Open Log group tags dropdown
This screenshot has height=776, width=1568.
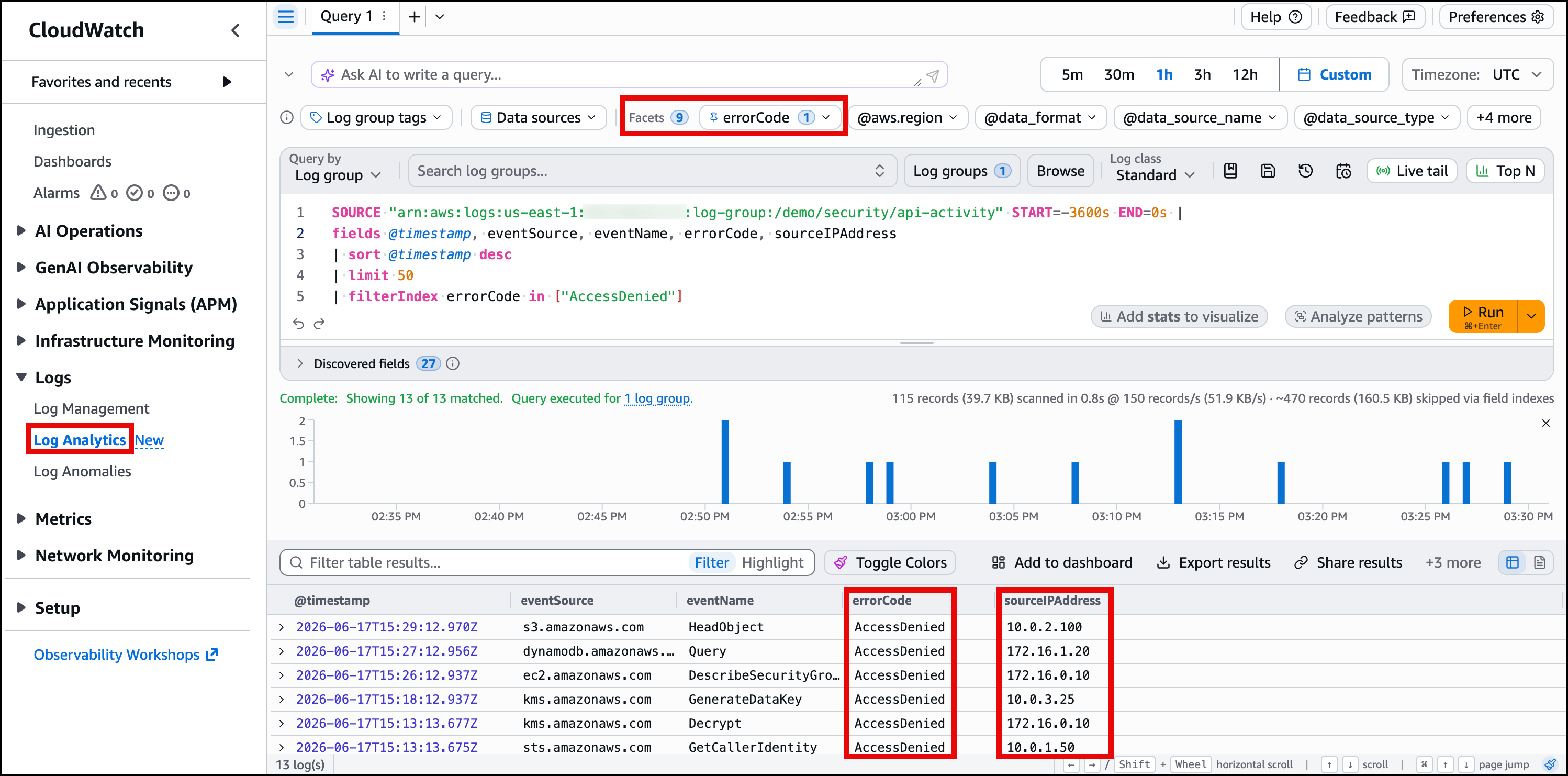coord(376,118)
